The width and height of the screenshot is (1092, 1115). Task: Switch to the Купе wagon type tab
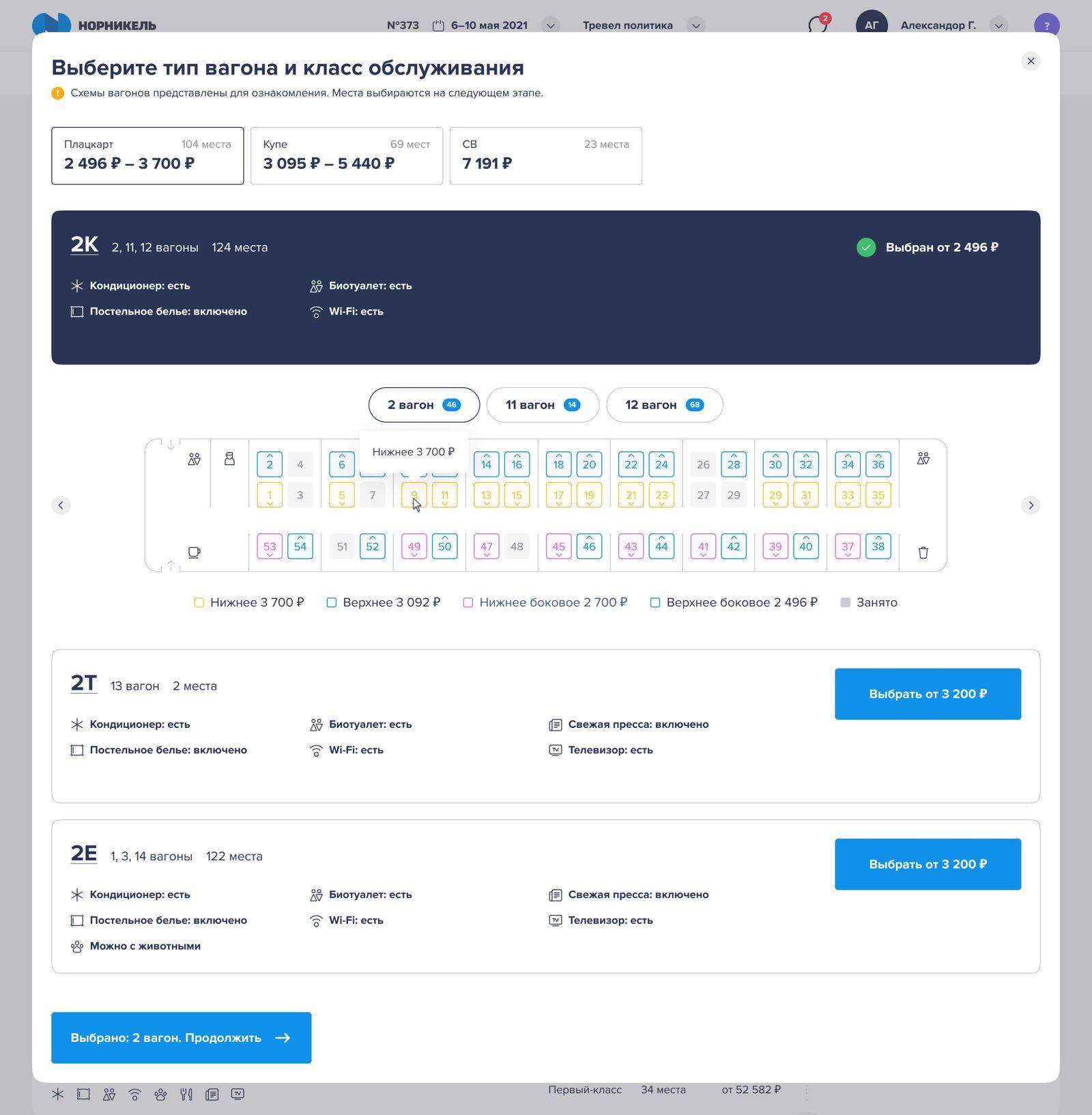[x=346, y=156]
